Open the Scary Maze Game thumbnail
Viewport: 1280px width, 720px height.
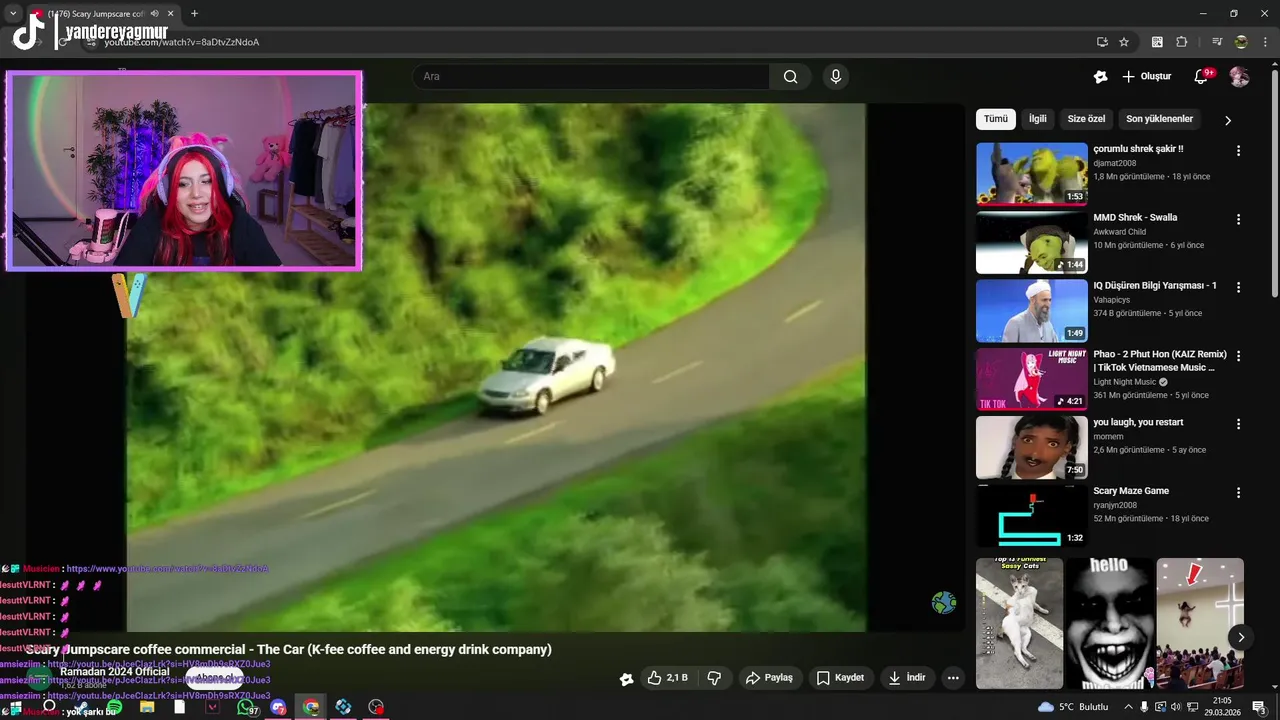point(1031,515)
